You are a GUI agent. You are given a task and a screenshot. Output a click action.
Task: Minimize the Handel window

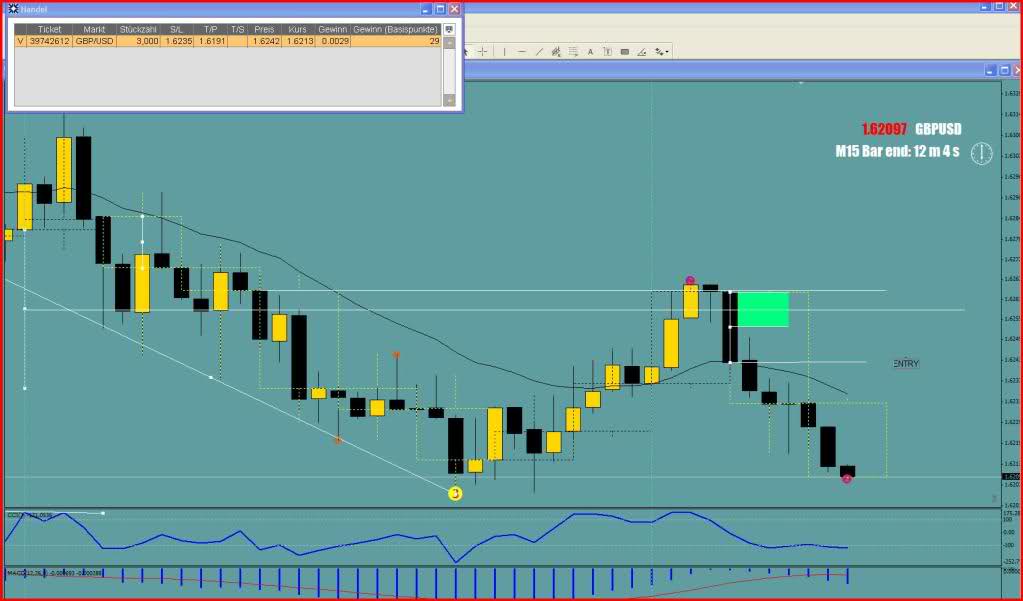point(426,8)
